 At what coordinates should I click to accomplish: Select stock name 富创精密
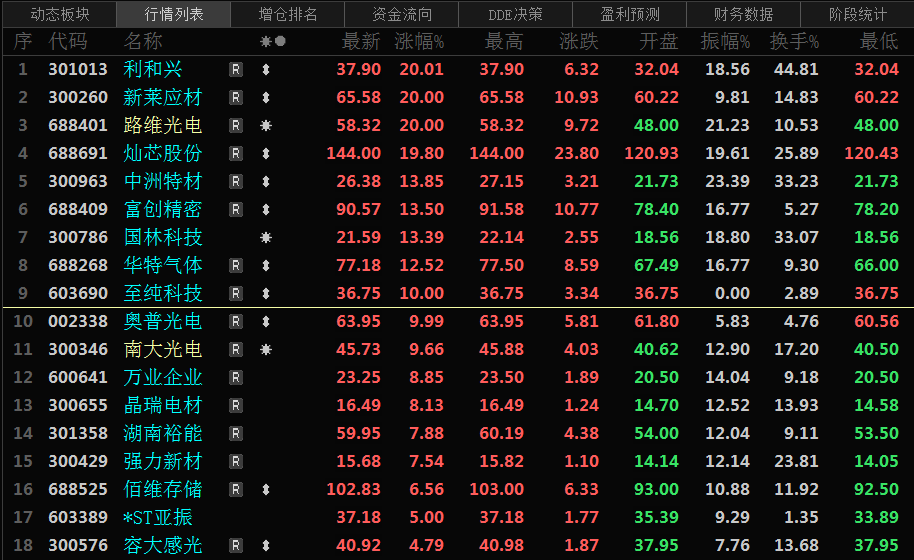click(163, 209)
